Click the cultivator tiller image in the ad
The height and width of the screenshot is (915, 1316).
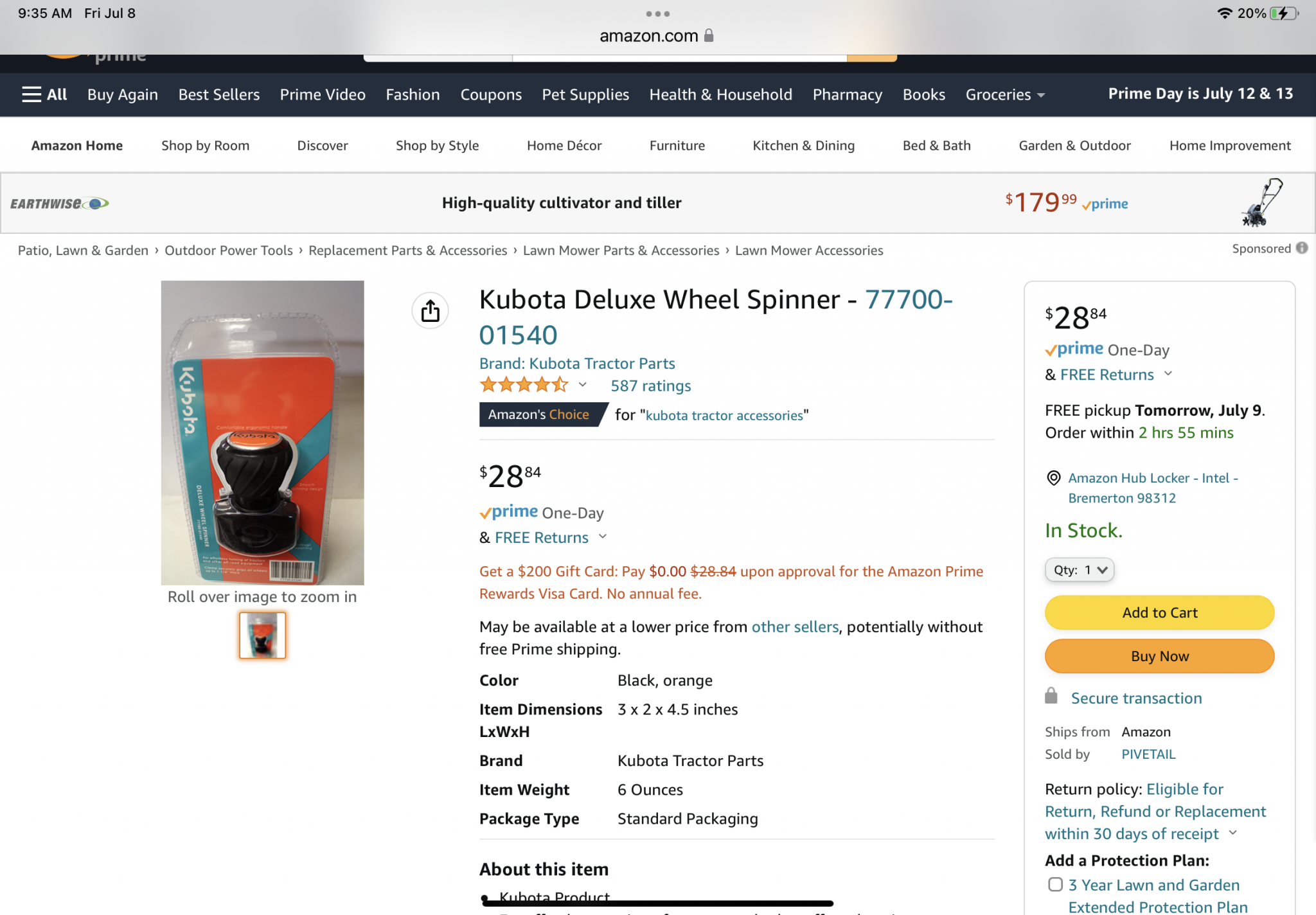[x=1261, y=203]
